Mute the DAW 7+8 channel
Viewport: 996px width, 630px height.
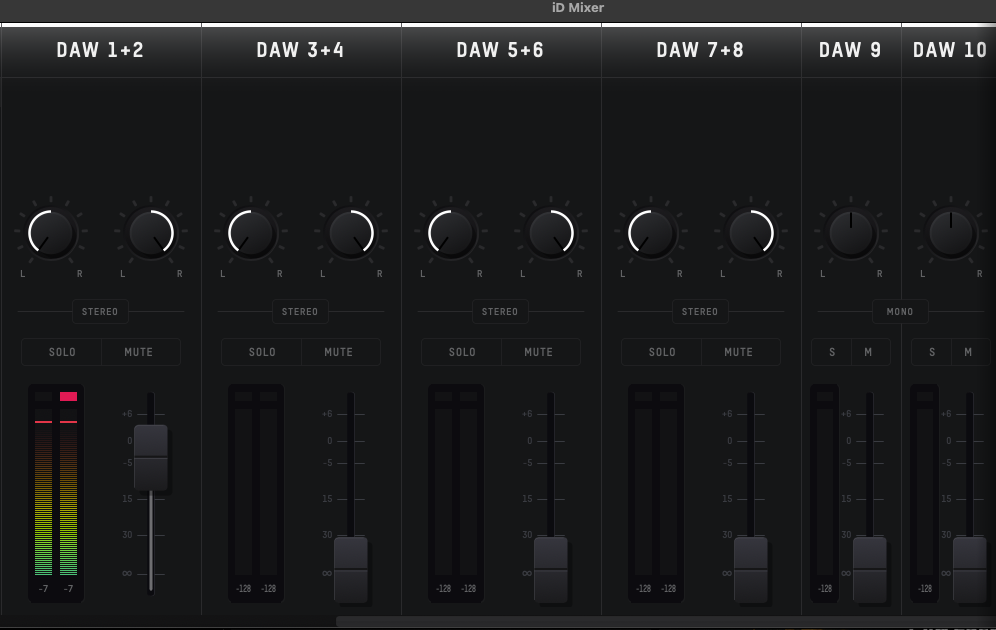[741, 352]
